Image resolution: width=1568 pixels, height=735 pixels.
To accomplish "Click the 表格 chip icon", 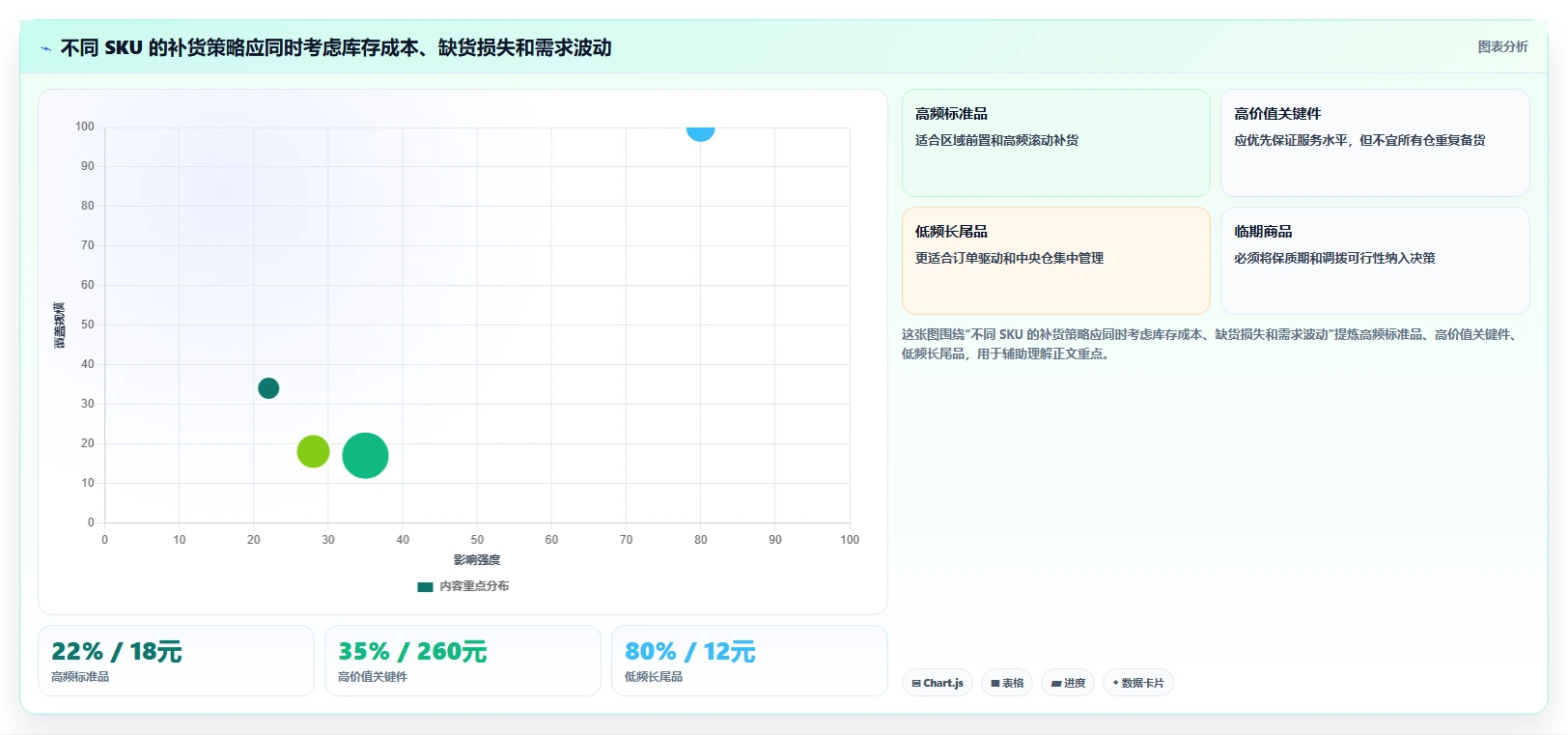I will (995, 683).
